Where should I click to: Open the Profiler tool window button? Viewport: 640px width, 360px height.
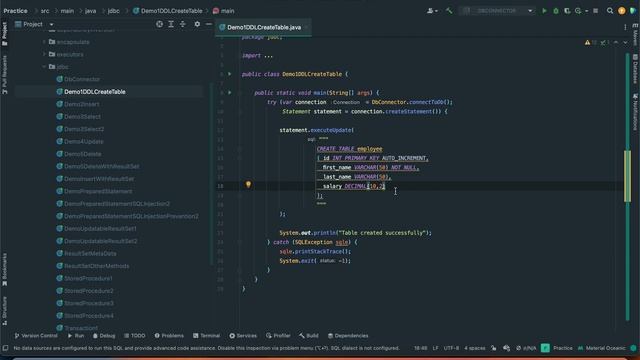(x=278, y=336)
